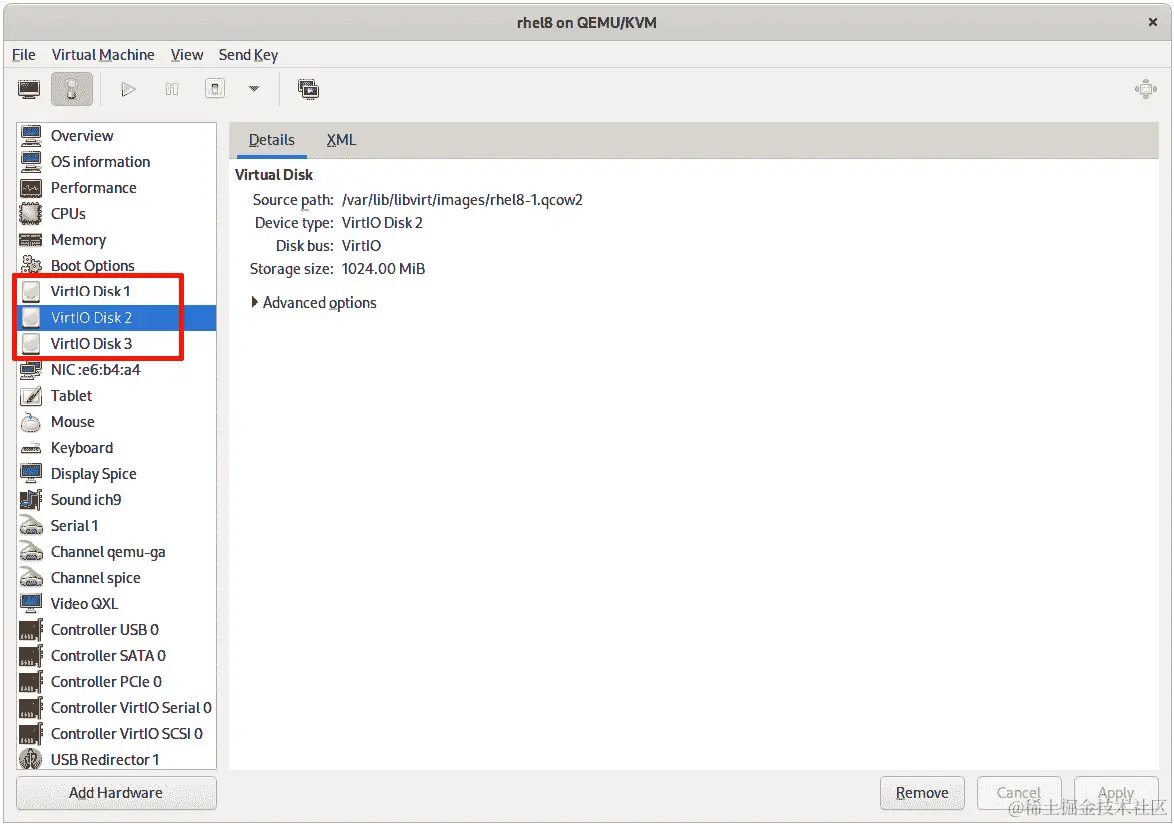Show the graphical console view icon
The image size is (1174, 824).
tap(29, 90)
